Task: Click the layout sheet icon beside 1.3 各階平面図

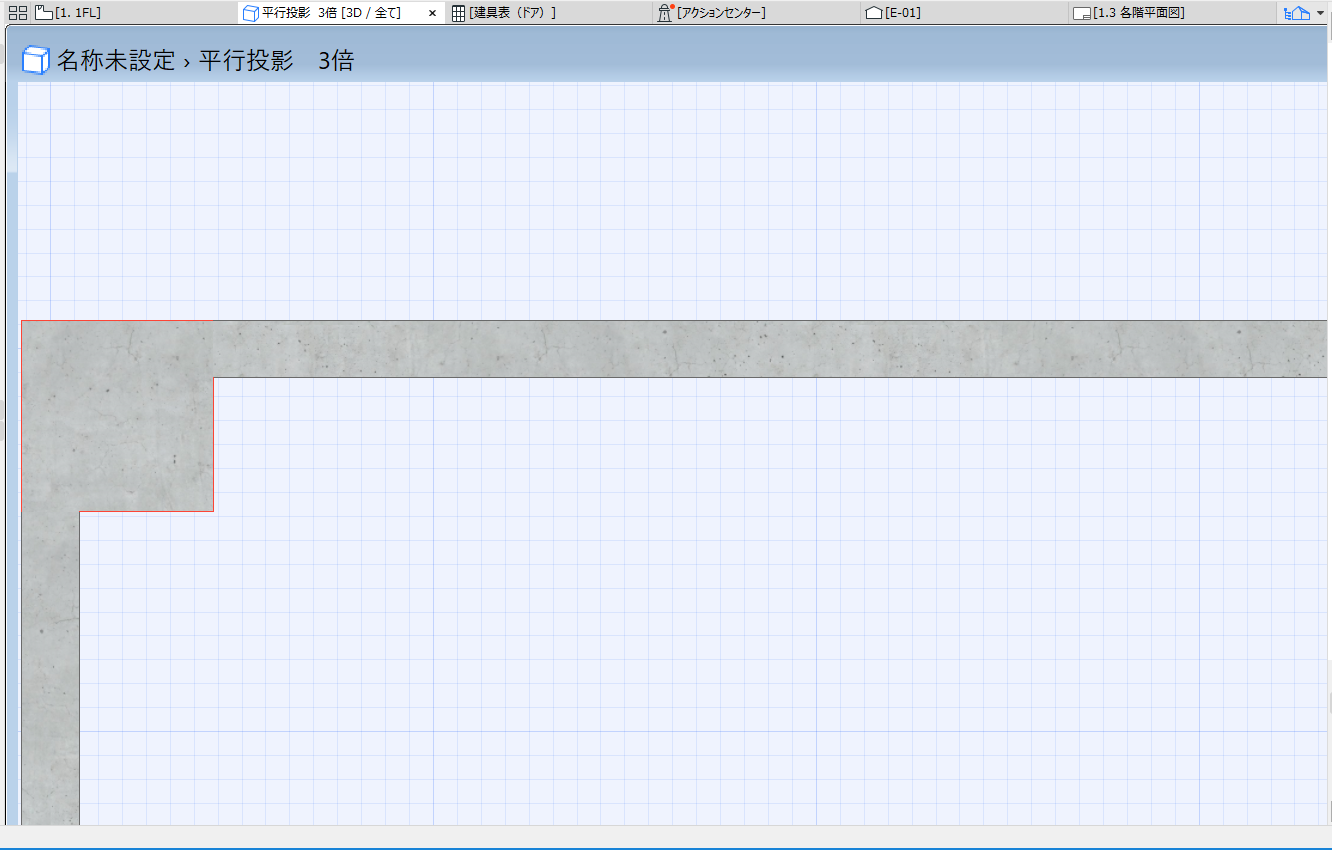Action: click(x=1082, y=14)
